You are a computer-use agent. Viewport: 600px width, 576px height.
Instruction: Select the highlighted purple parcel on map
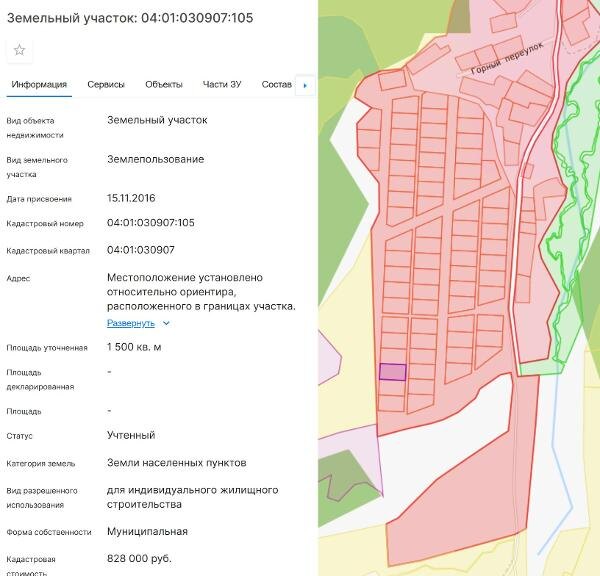(x=393, y=372)
